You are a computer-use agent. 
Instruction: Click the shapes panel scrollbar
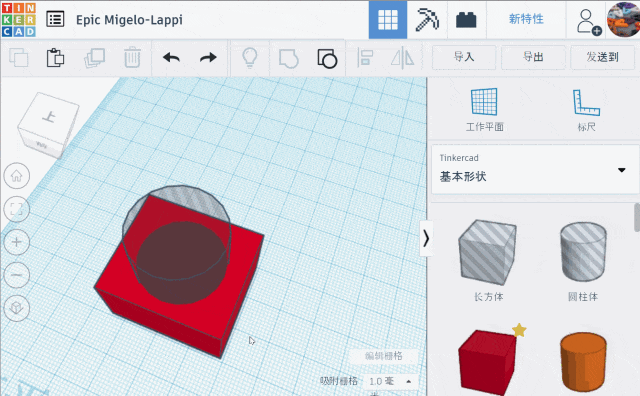[637, 217]
